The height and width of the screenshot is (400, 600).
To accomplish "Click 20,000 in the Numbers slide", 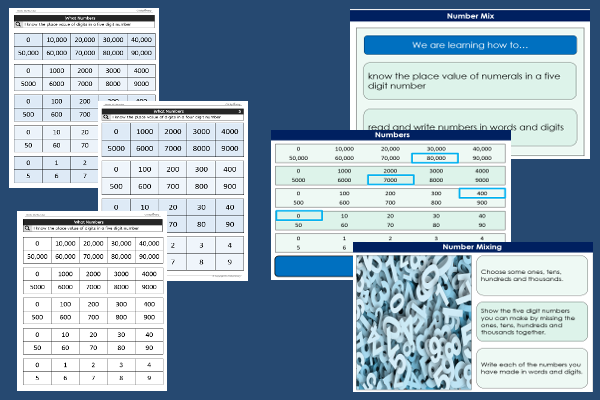I will tap(390, 149).
